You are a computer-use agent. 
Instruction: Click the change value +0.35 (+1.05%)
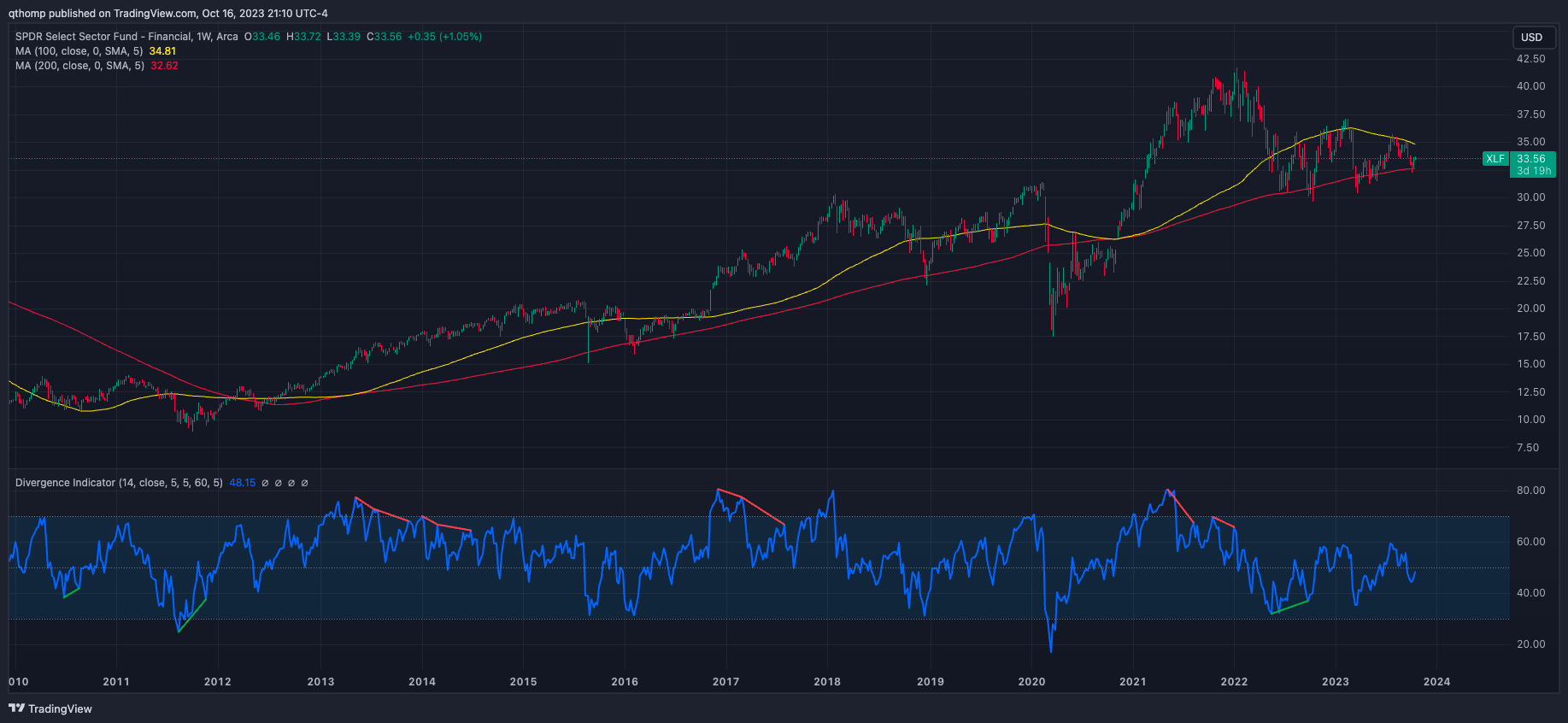[444, 37]
